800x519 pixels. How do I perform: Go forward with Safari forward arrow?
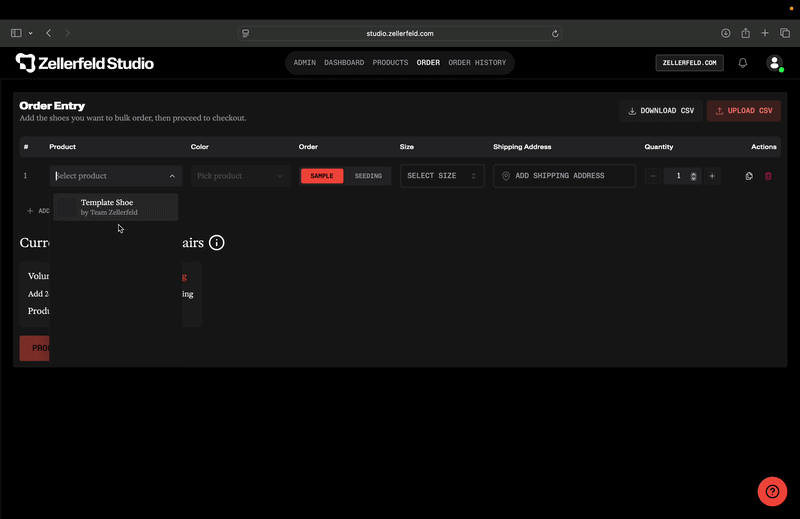tap(67, 33)
